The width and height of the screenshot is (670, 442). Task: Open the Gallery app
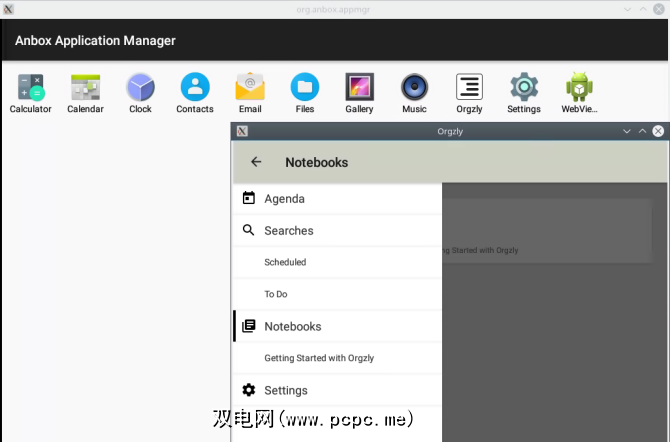(359, 88)
